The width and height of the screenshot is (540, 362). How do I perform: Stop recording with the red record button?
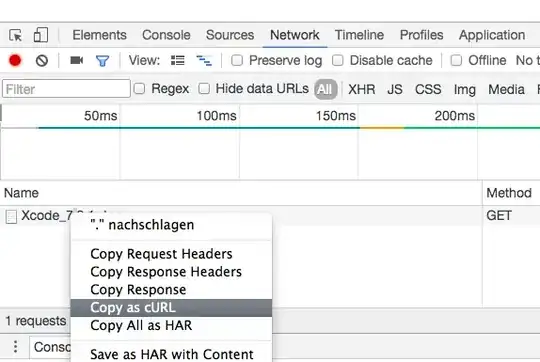coord(15,61)
